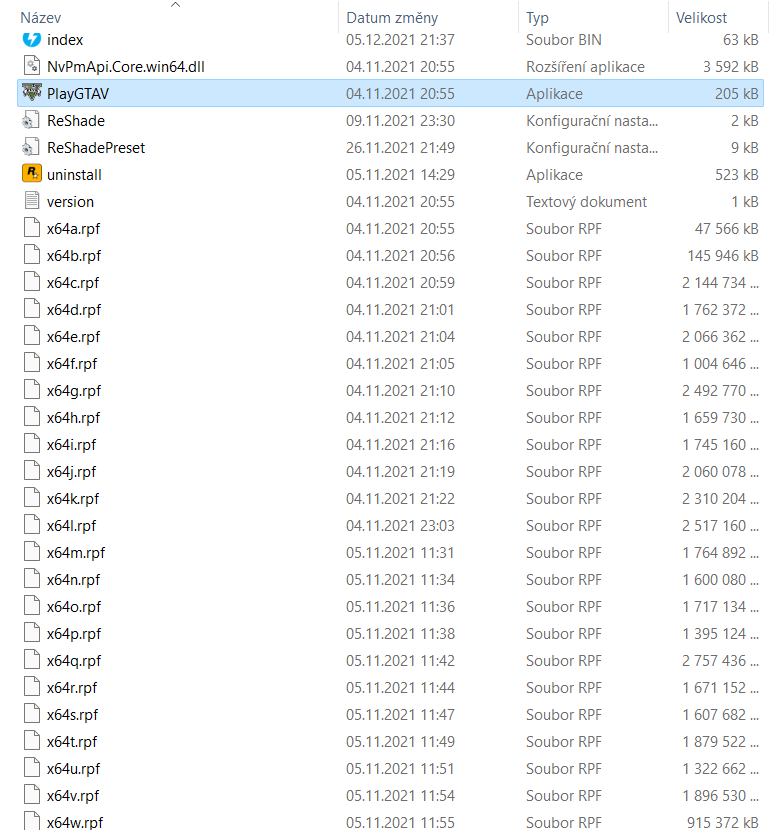Sort by the Typ column header

click(537, 18)
